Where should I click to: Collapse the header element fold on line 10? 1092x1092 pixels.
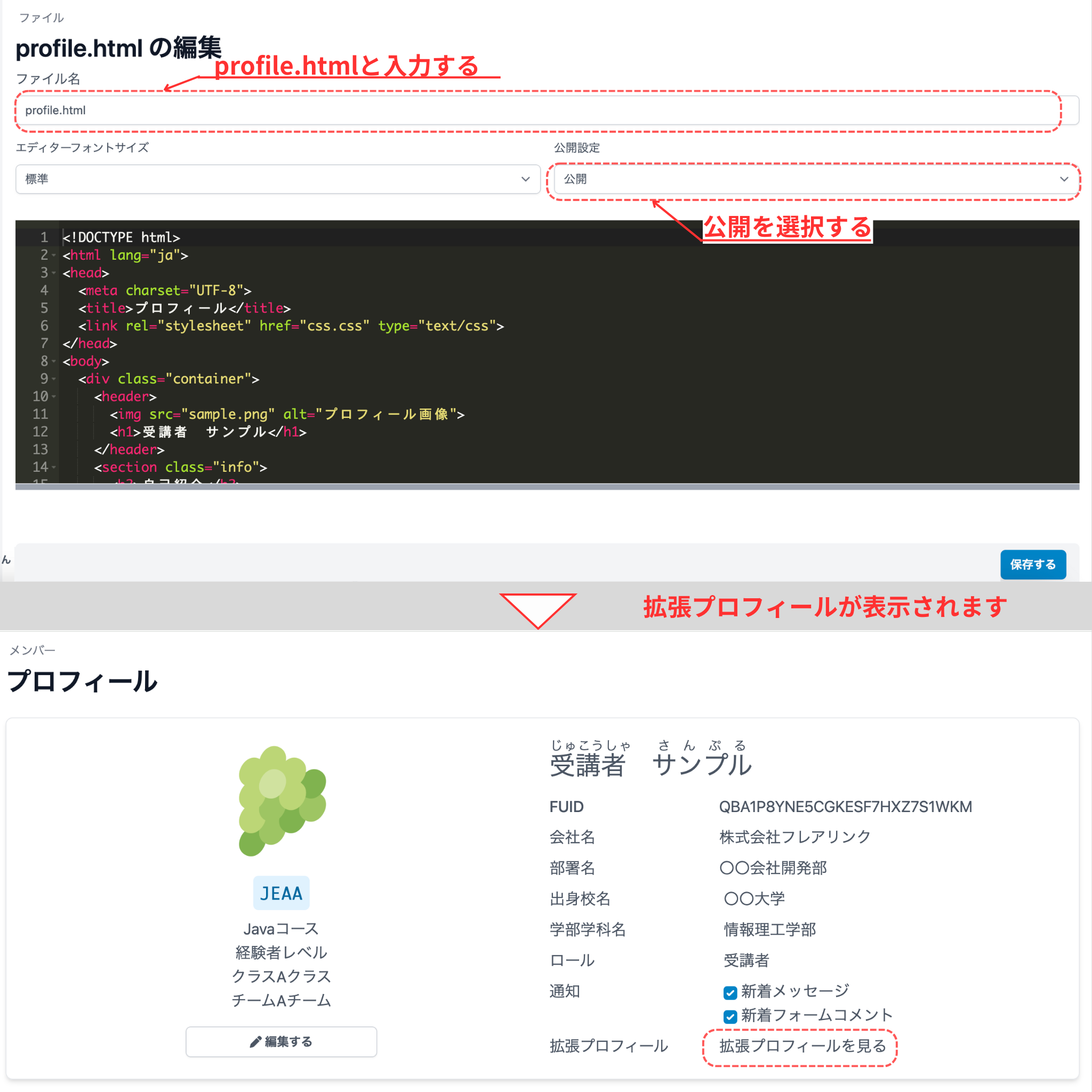coord(54,396)
